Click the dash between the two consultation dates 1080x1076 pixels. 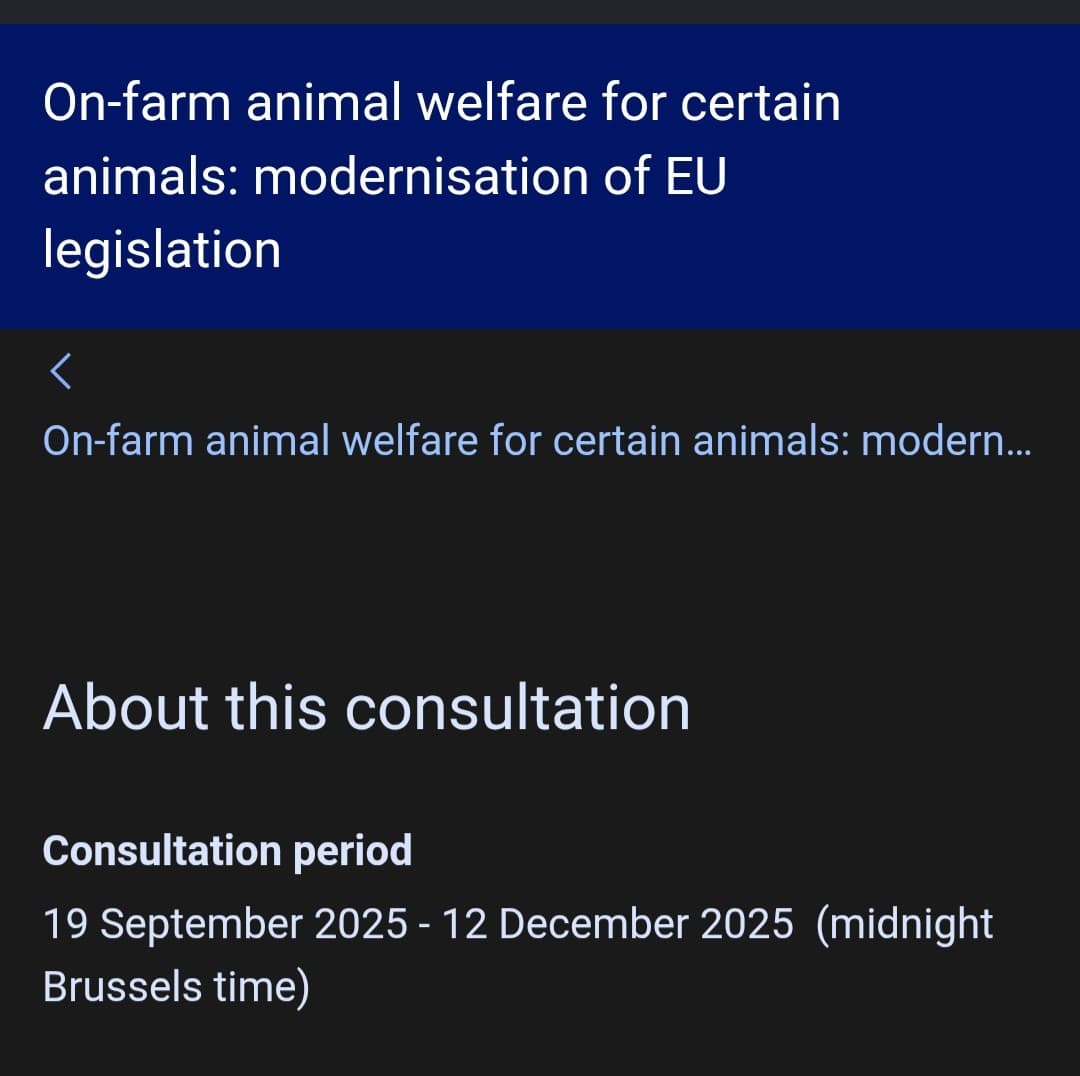pos(425,925)
